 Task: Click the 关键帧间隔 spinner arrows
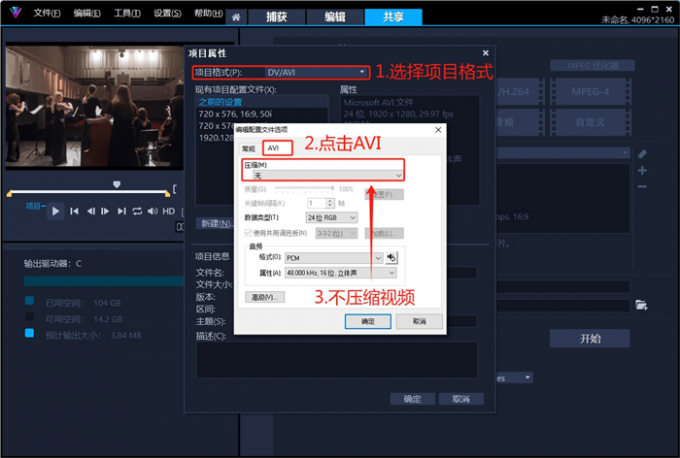point(330,203)
